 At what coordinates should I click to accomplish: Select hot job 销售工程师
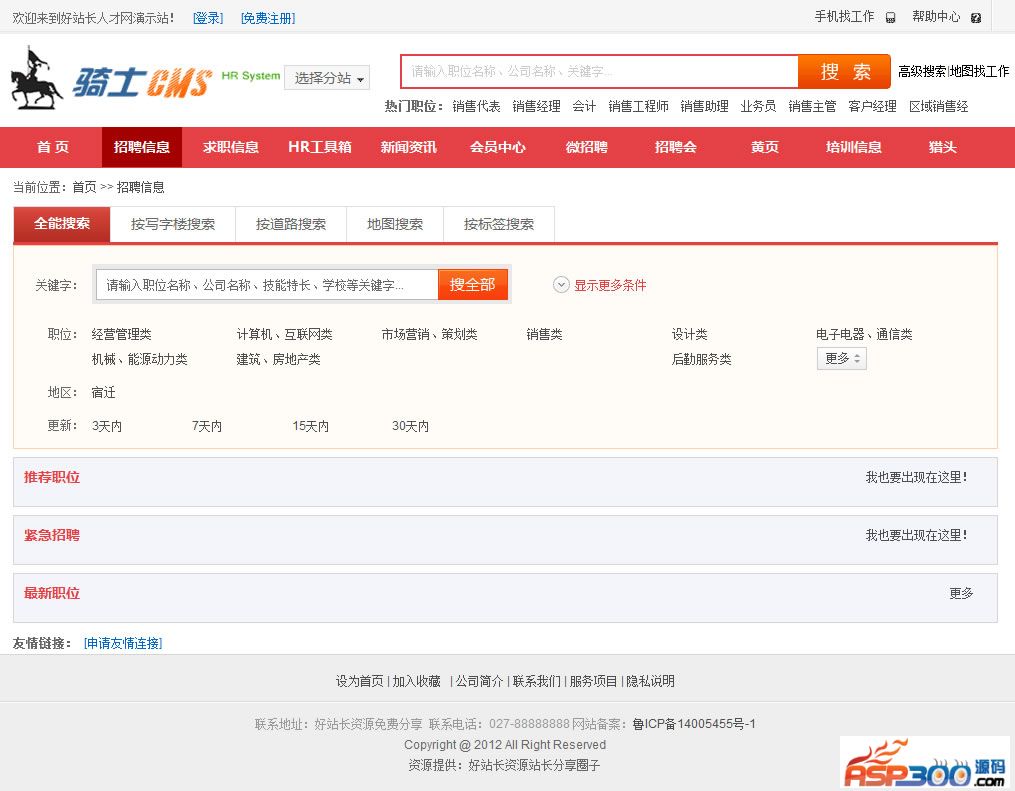click(x=638, y=106)
